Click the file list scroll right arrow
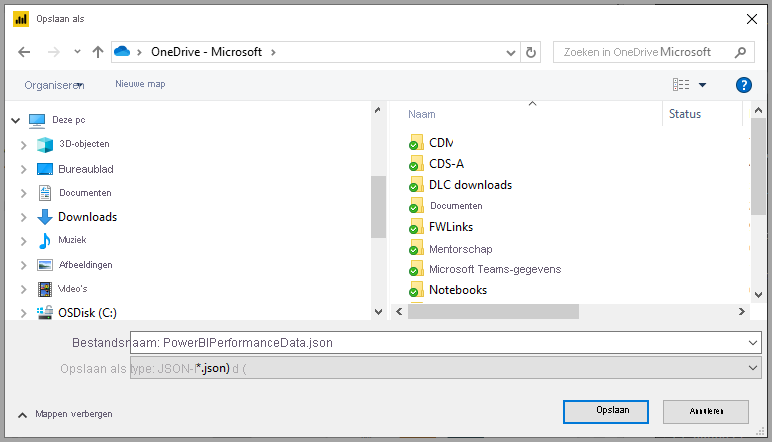772x442 pixels. 741,312
